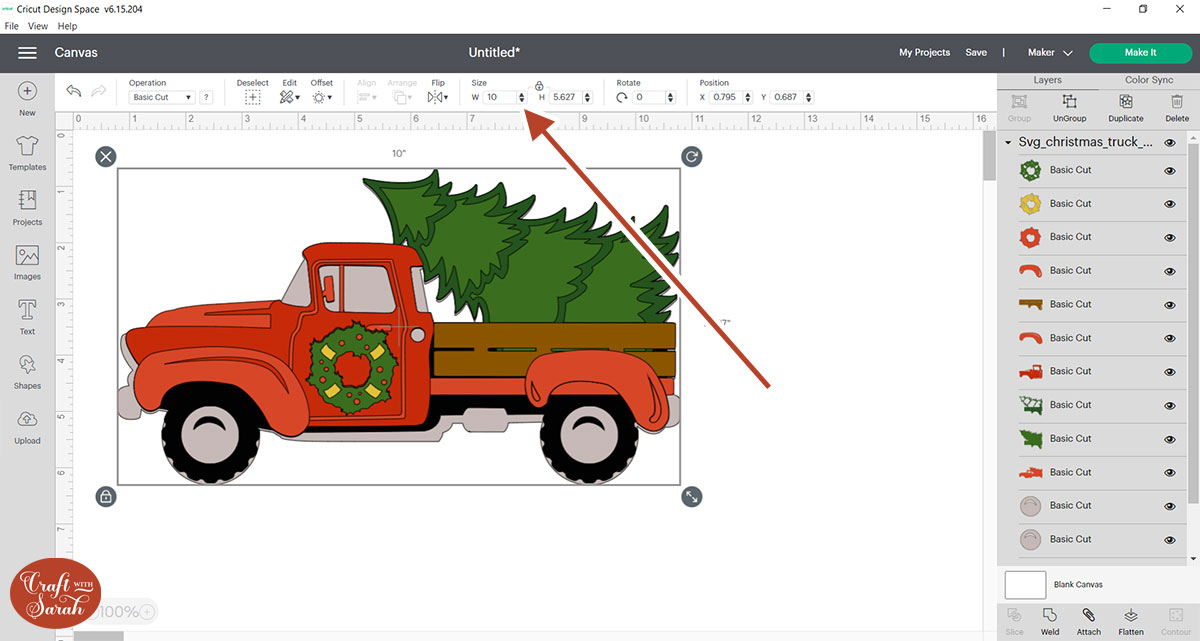Viewport: 1200px width, 641px height.
Task: Open the File menu
Action: 12,26
